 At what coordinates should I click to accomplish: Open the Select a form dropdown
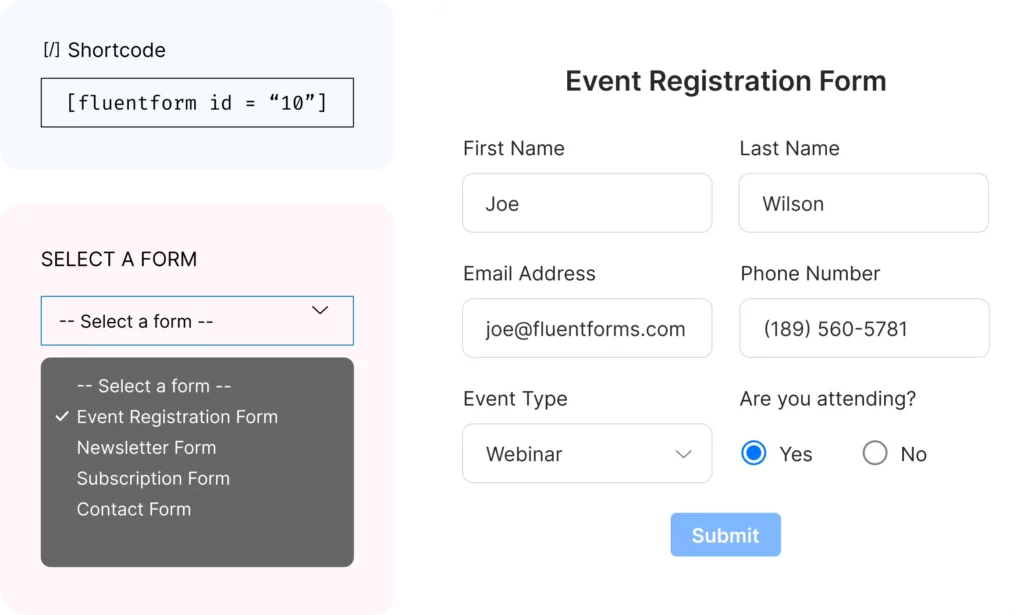click(x=197, y=321)
